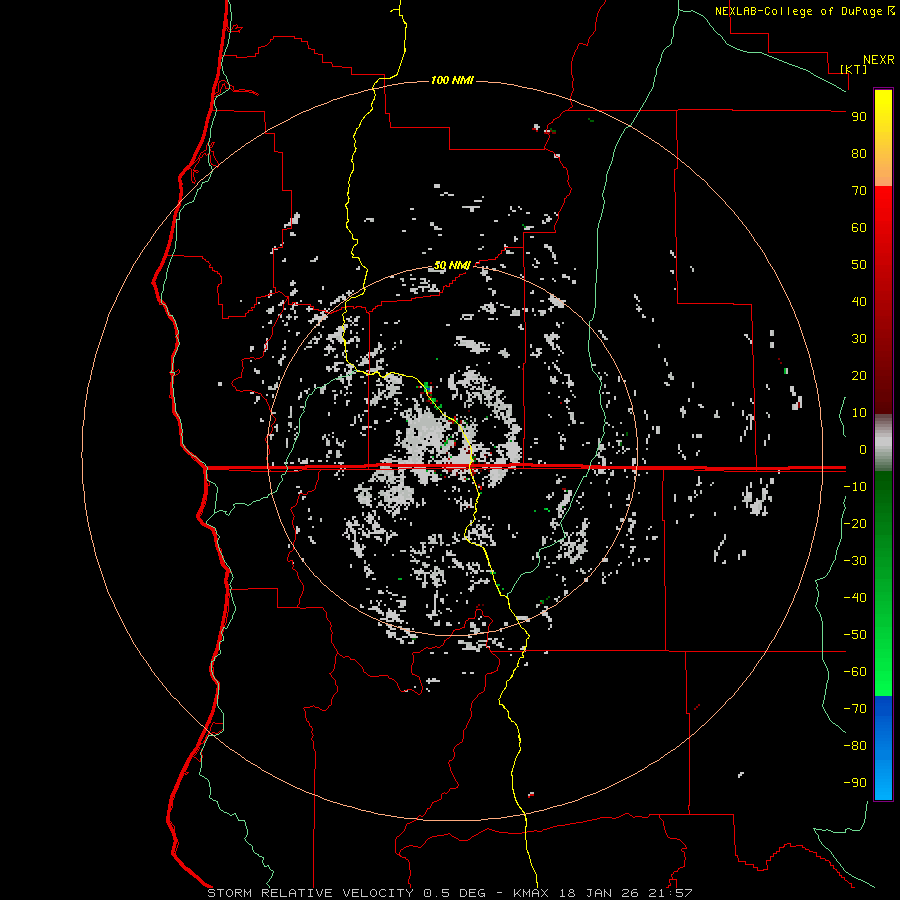This screenshot has height=900, width=900.
Task: Click the positive 70 scale value
Action: [x=859, y=191]
